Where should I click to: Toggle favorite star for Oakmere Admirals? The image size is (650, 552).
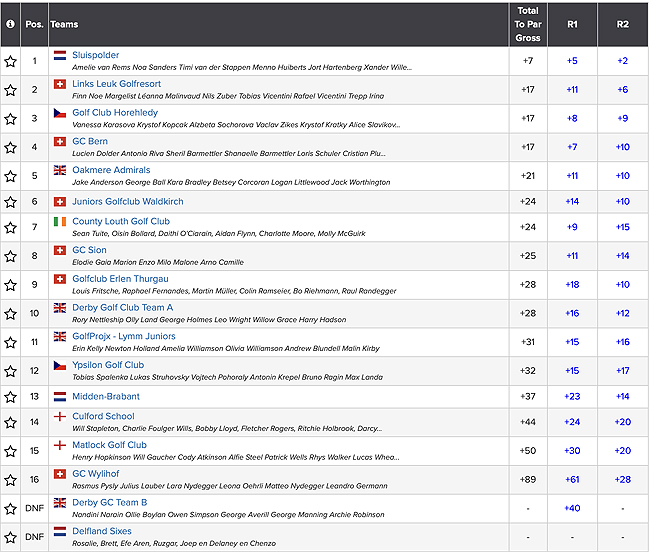10,176
